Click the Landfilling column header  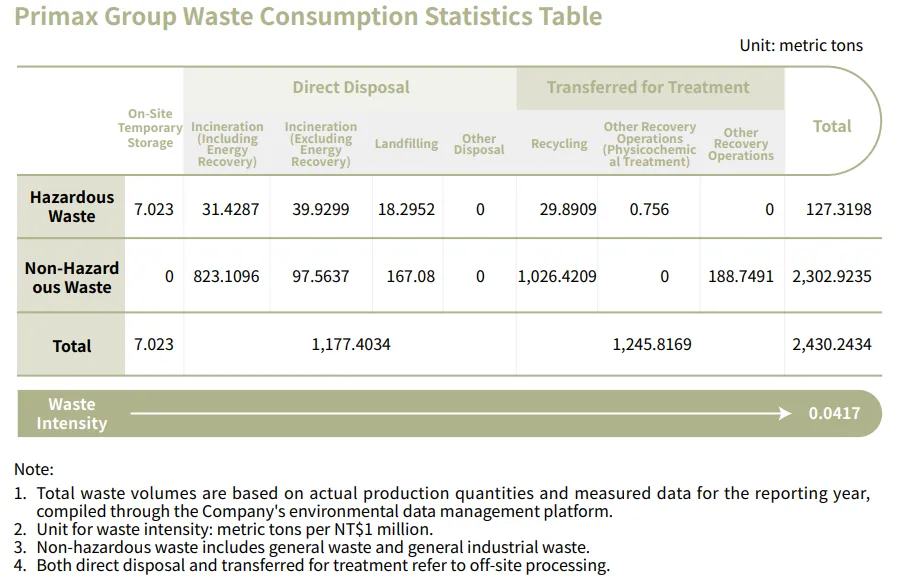tap(406, 144)
